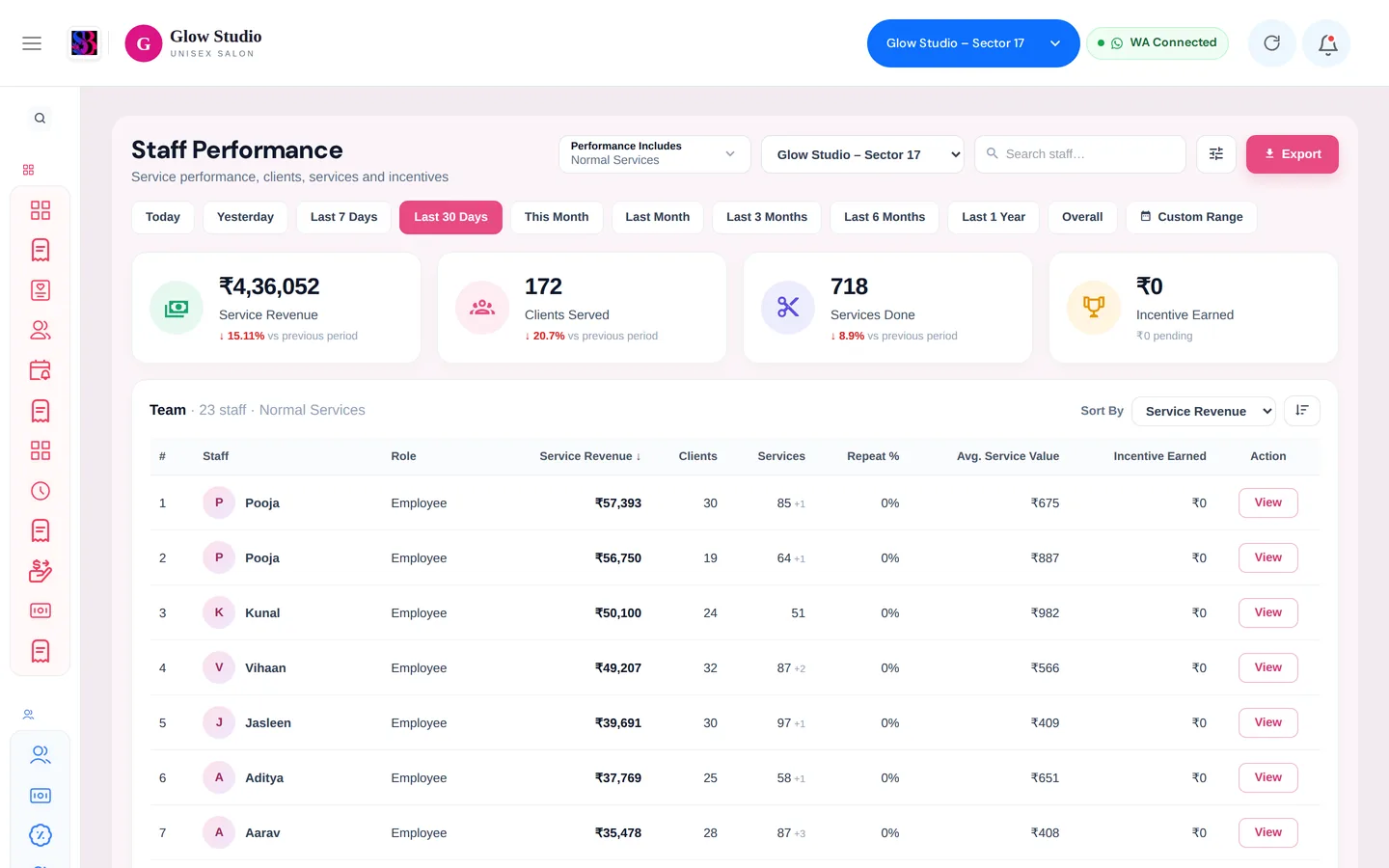Click the Incentive Earned trophy icon
The image size is (1389, 868).
(1094, 308)
